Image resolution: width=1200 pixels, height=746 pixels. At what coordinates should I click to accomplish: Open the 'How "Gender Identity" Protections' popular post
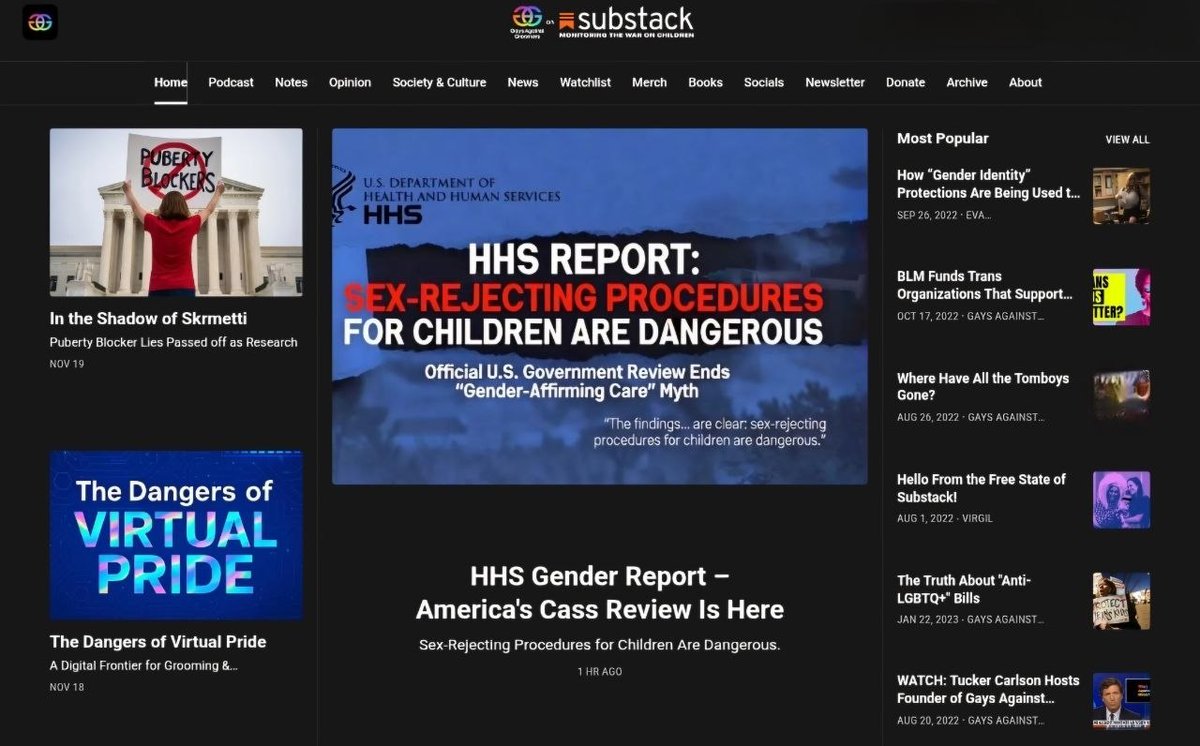(988, 184)
